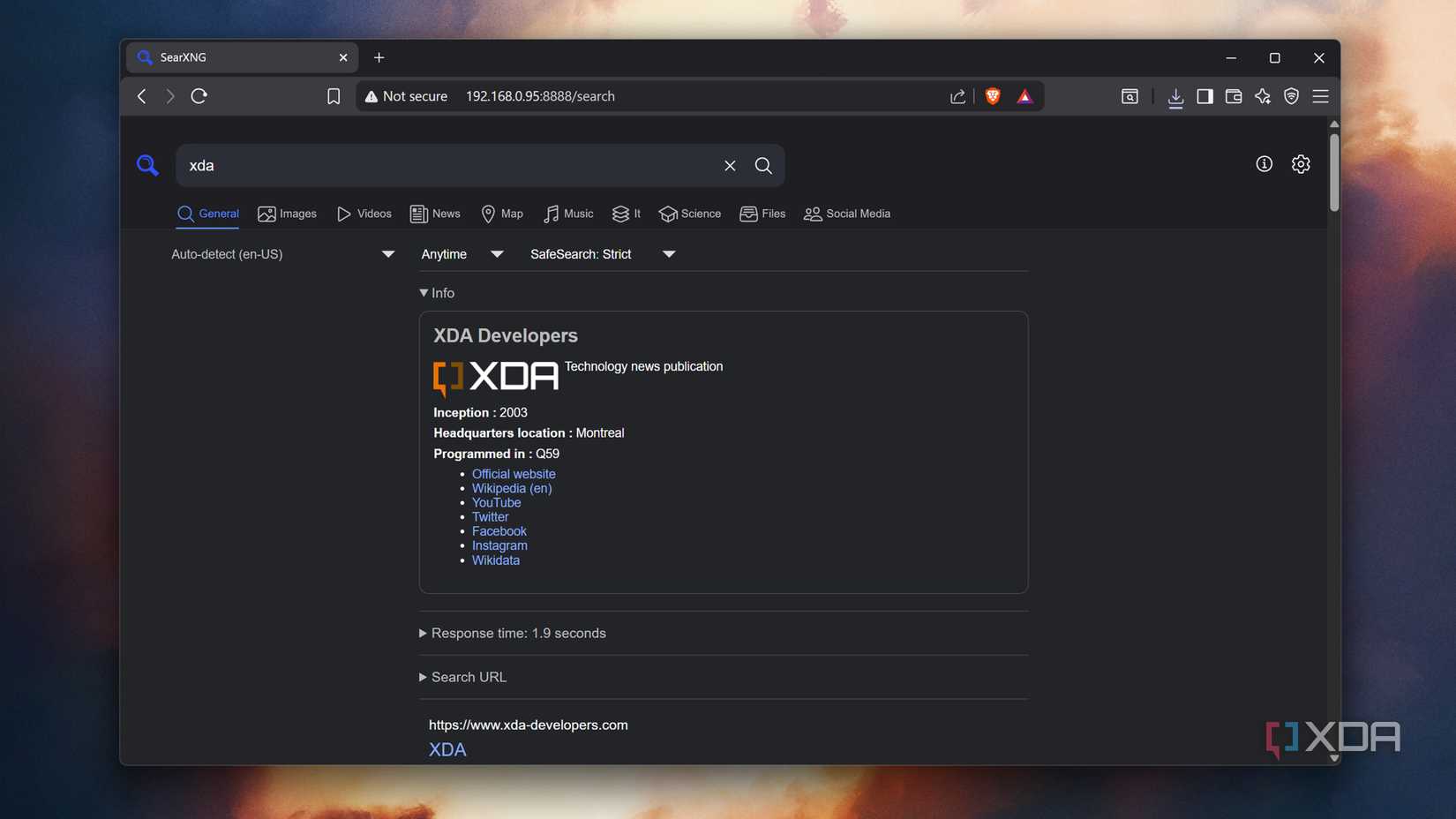Start the search with the magnifier icon
This screenshot has height=819, width=1456.
(762, 165)
